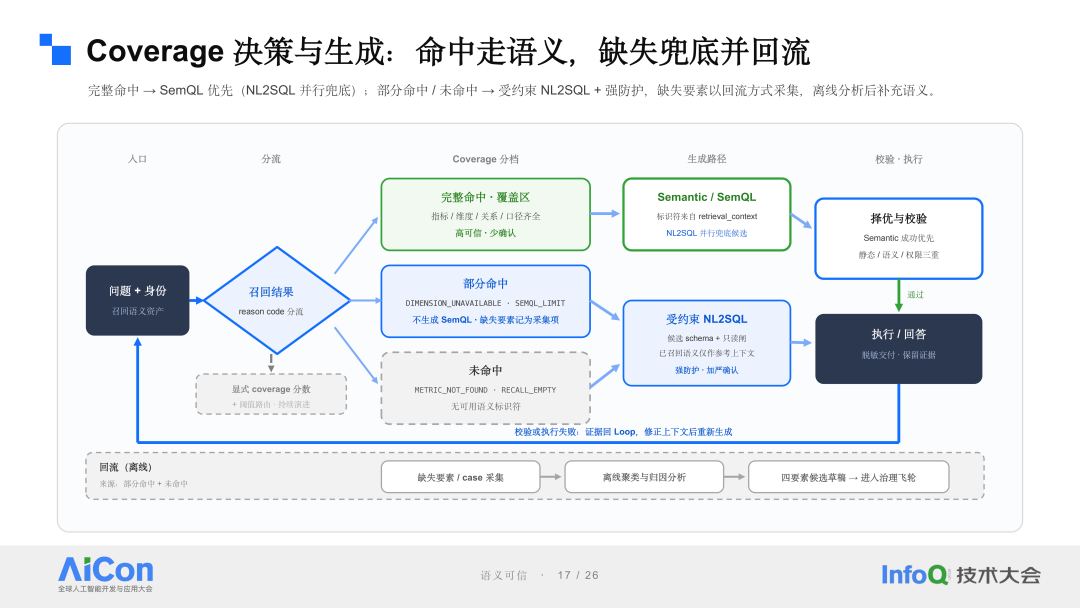Click the 四要素候选草稿 → 进入治理飞轮 box

point(849,477)
